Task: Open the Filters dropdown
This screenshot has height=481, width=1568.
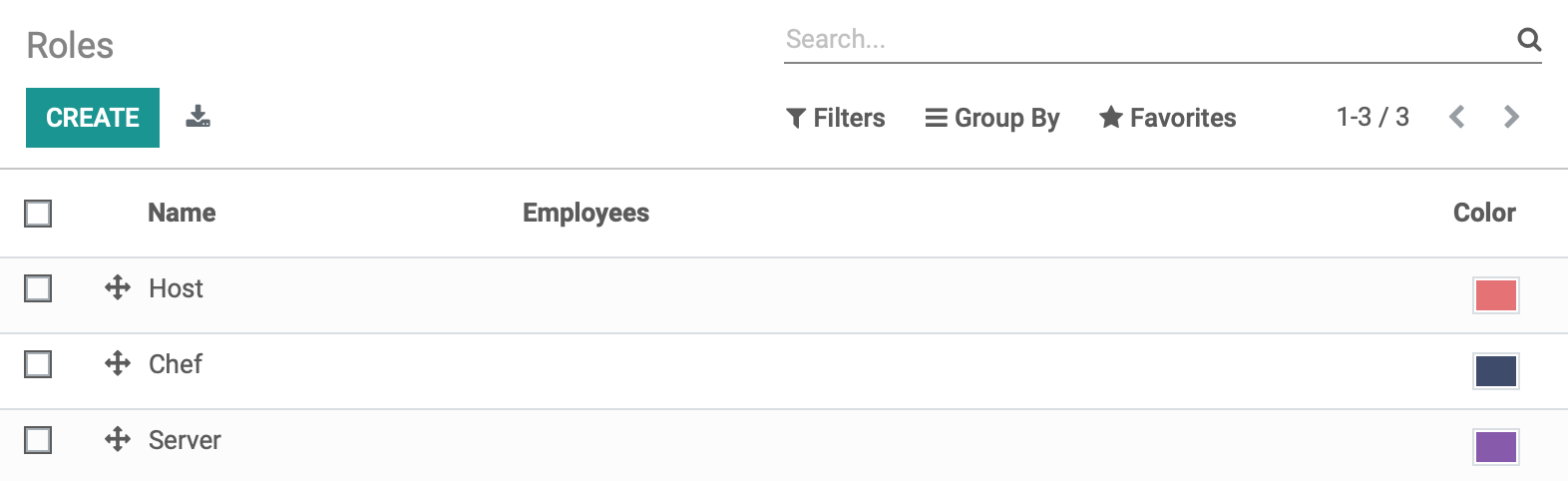Action: point(835,118)
